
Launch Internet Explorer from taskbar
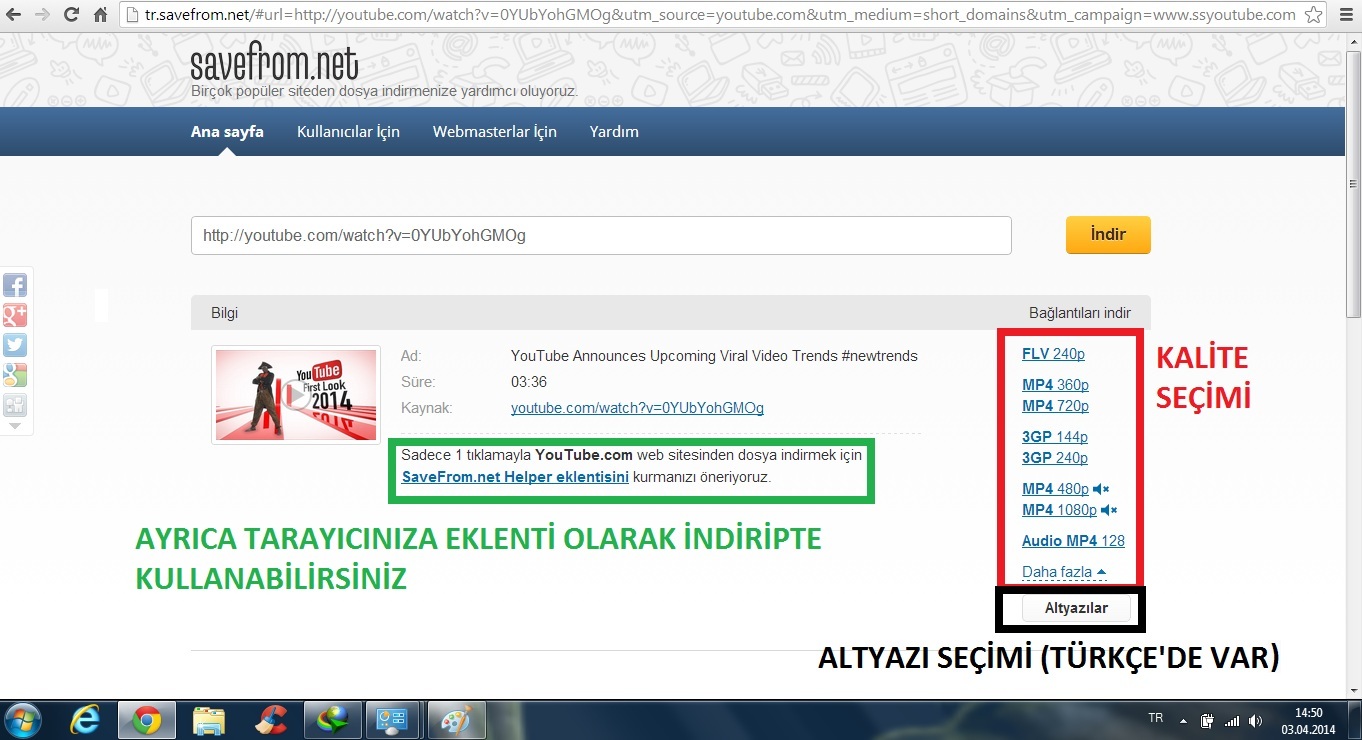click(x=87, y=719)
